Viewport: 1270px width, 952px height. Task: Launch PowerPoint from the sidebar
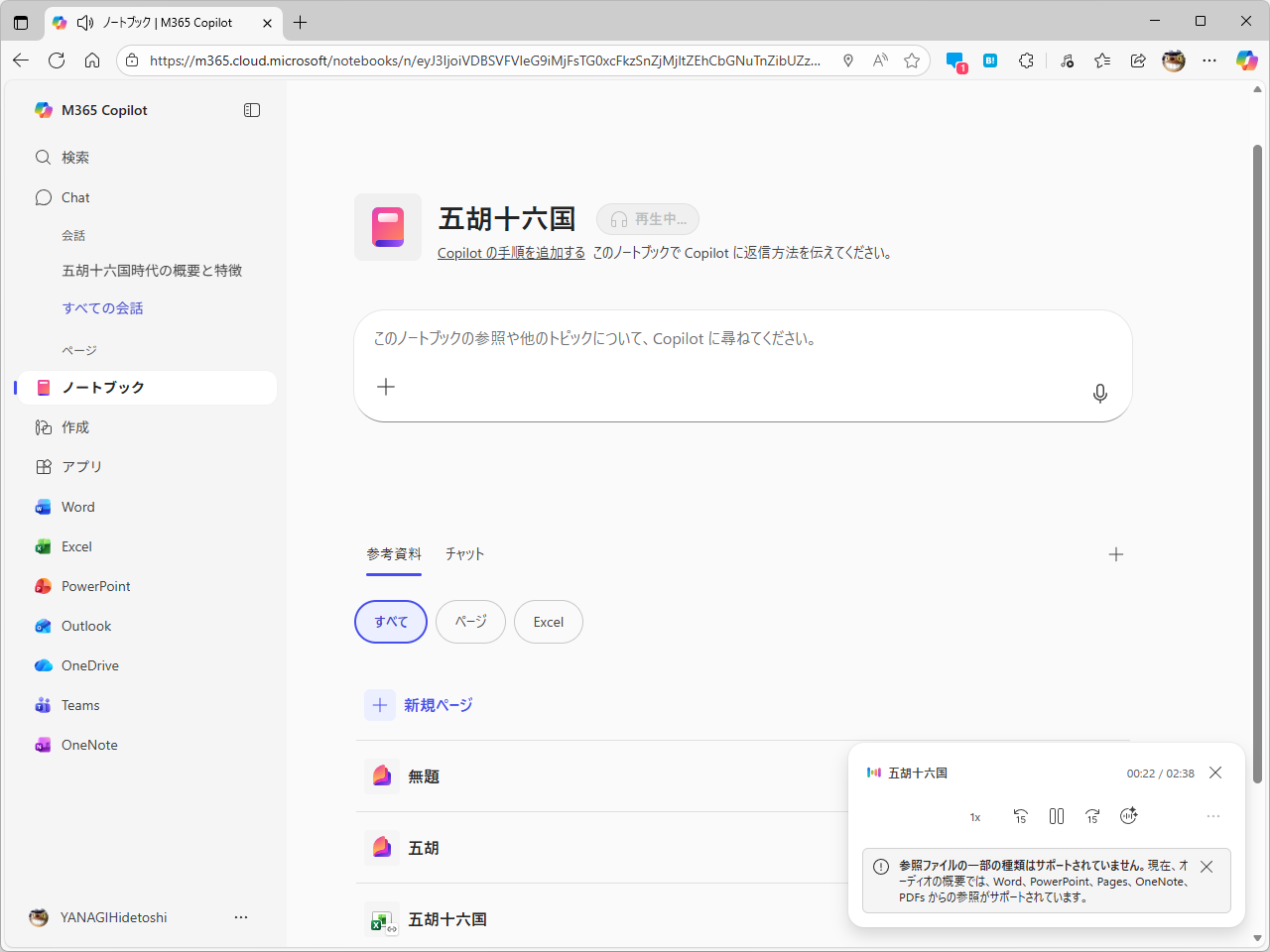[x=94, y=586]
